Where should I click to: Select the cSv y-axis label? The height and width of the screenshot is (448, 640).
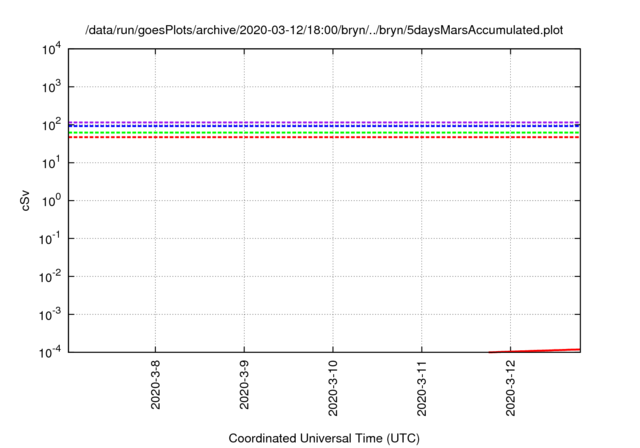coord(25,201)
